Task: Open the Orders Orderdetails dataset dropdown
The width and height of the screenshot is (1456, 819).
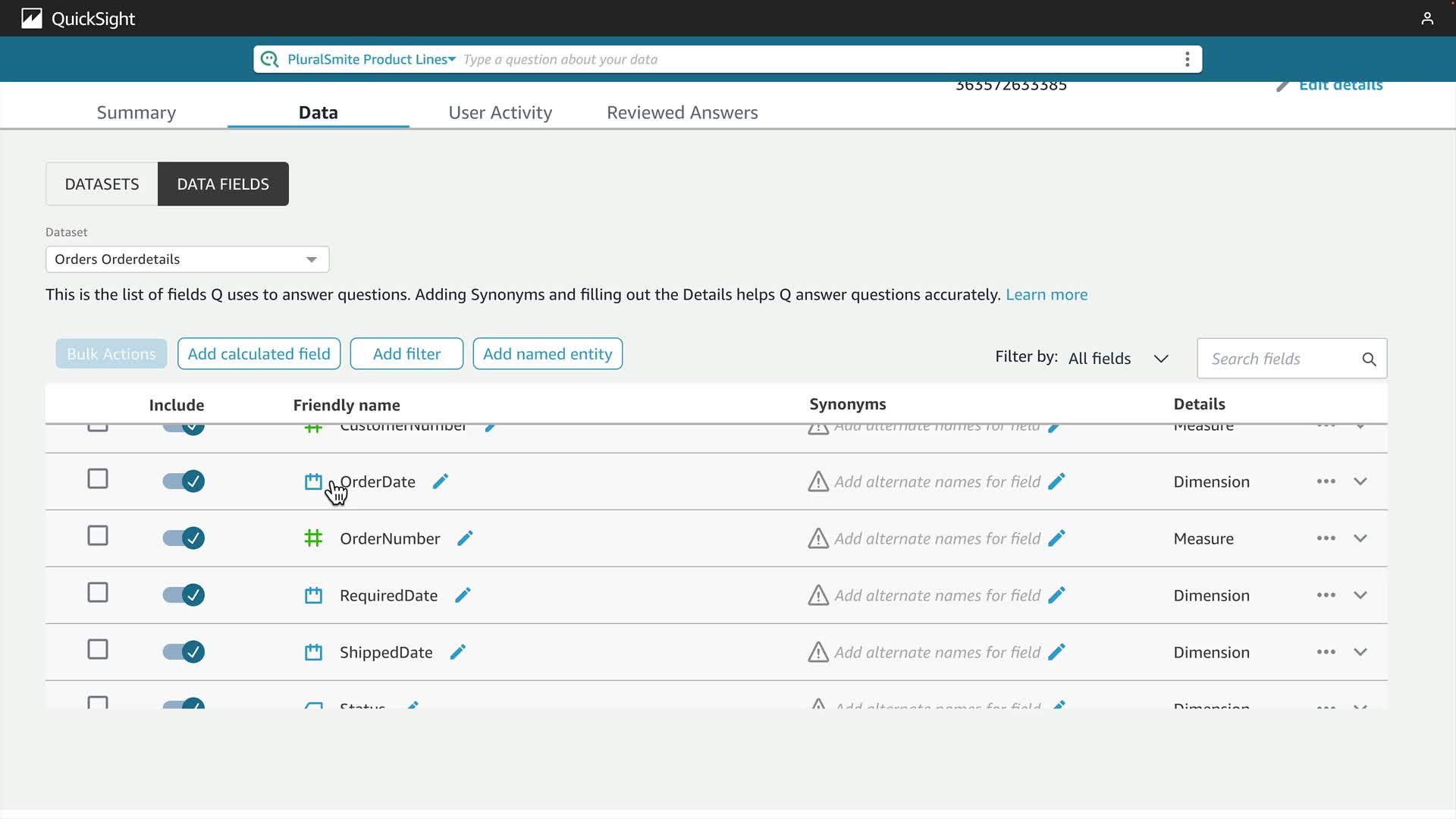Action: pyautogui.click(x=187, y=259)
